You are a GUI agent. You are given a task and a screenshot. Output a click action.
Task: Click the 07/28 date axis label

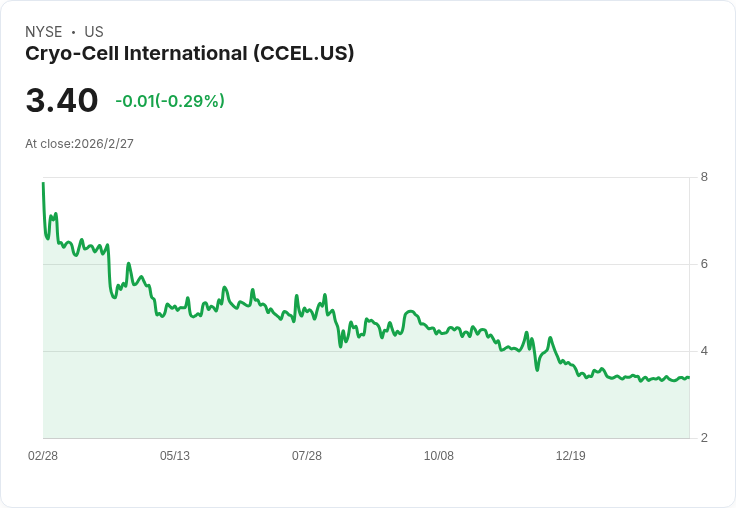tap(307, 455)
